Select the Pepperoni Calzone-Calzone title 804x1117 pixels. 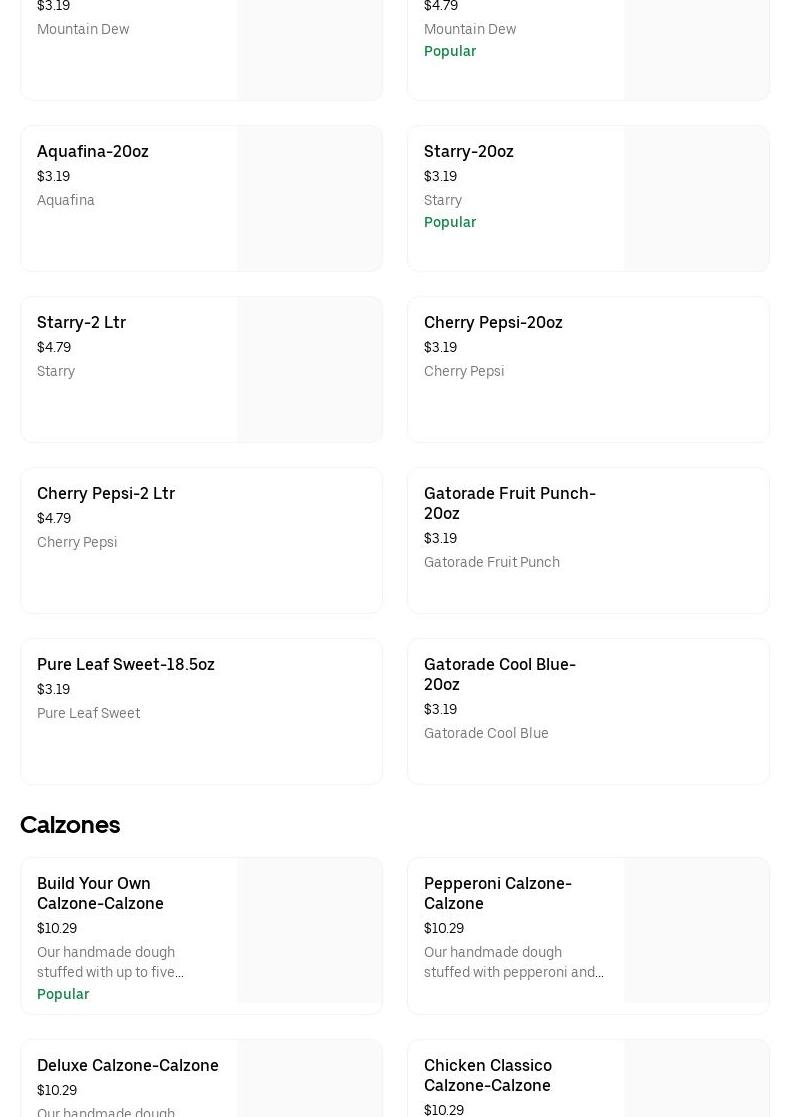pyautogui.click(x=497, y=893)
